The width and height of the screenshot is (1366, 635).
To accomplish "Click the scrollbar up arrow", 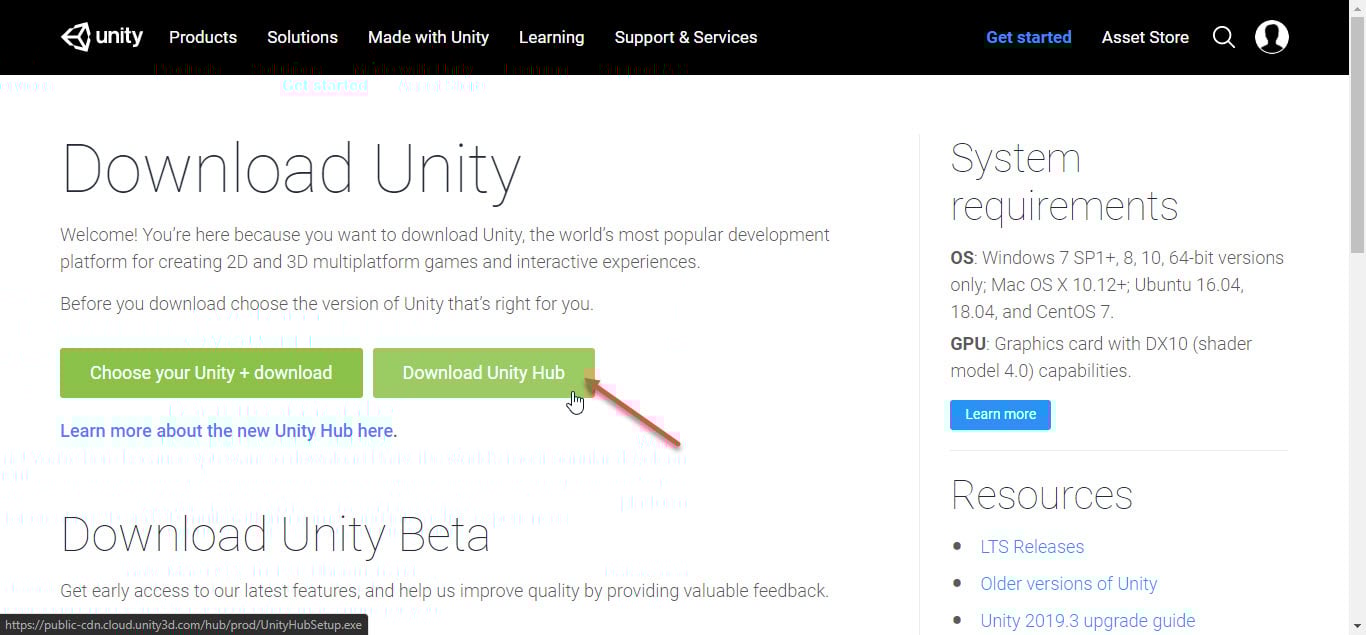I will point(1357,8).
